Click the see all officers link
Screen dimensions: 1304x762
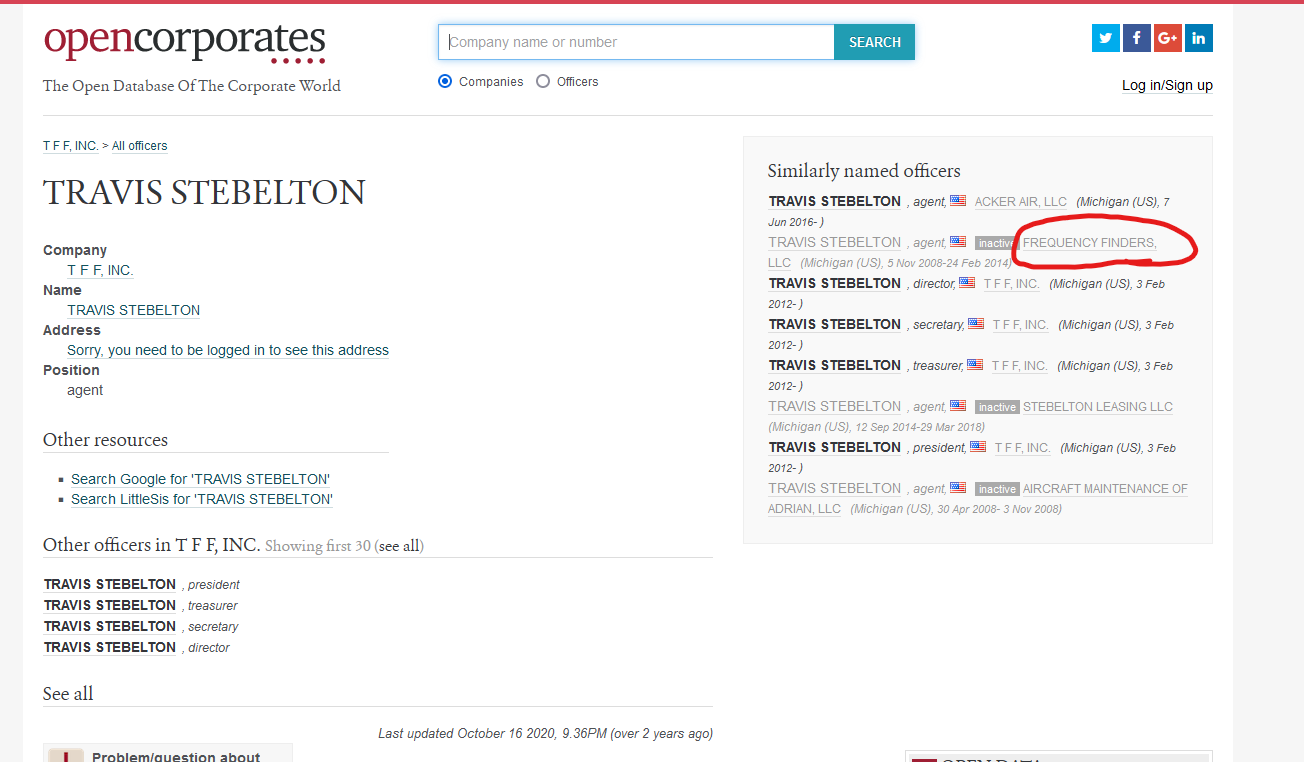(x=399, y=546)
